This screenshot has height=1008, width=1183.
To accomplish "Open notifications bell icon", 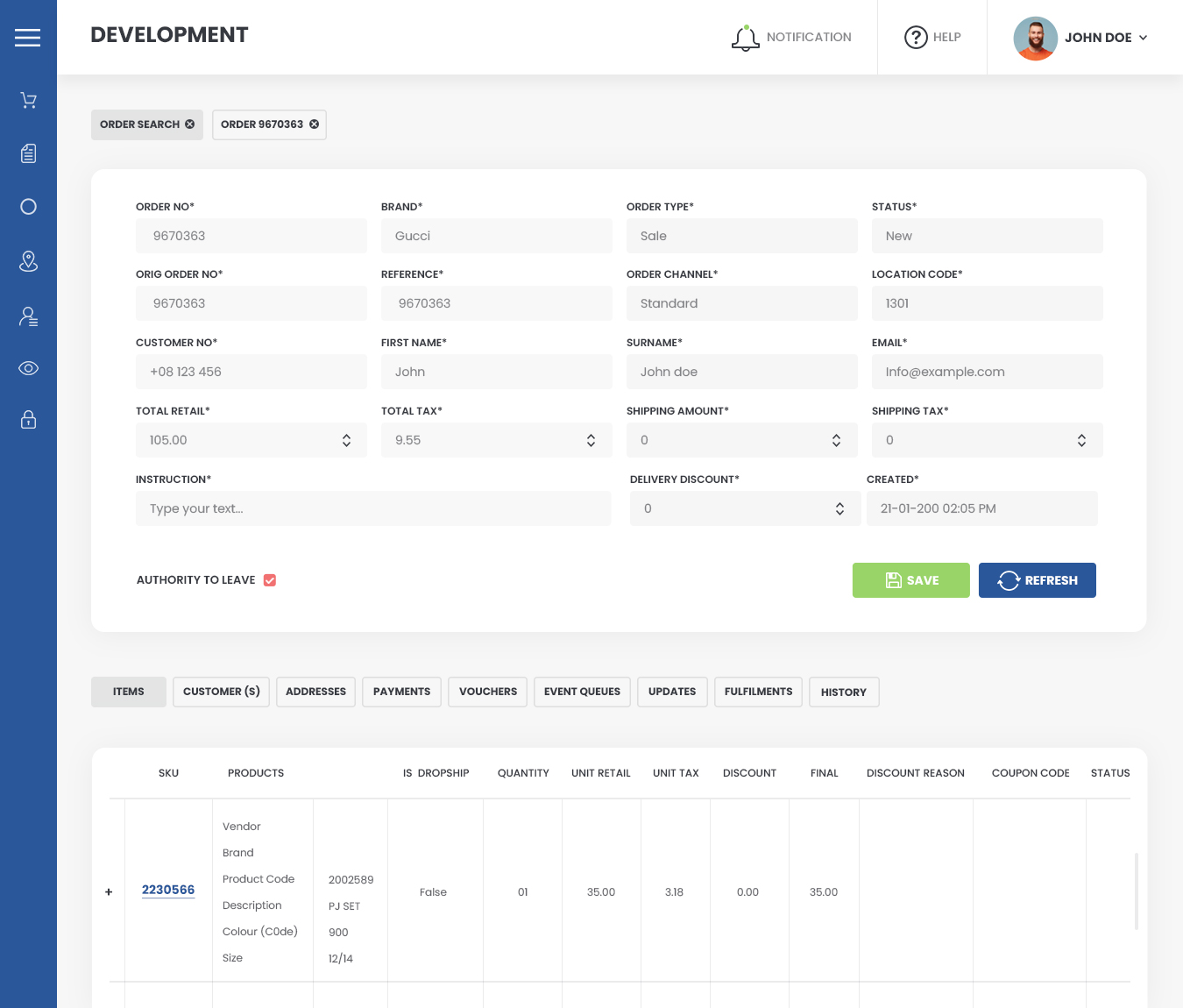I will (x=745, y=38).
